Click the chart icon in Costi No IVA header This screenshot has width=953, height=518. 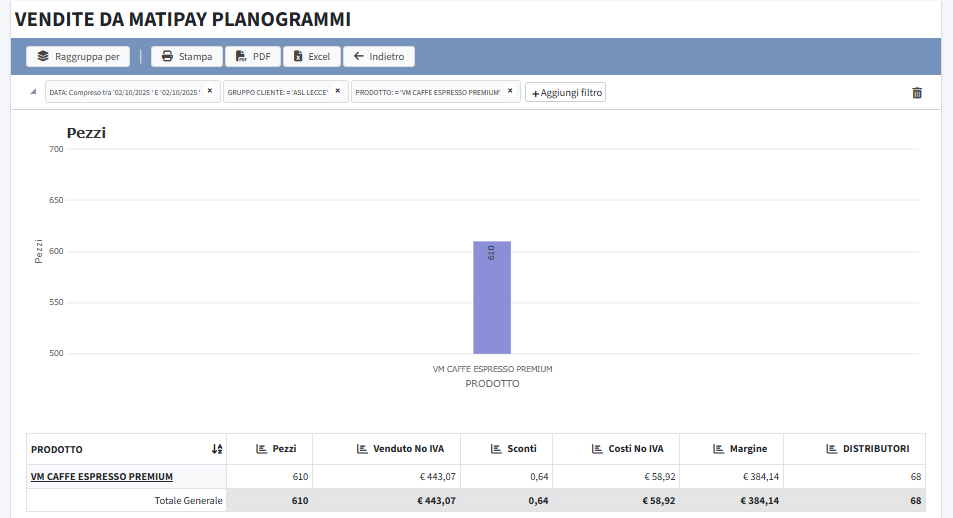[597, 449]
